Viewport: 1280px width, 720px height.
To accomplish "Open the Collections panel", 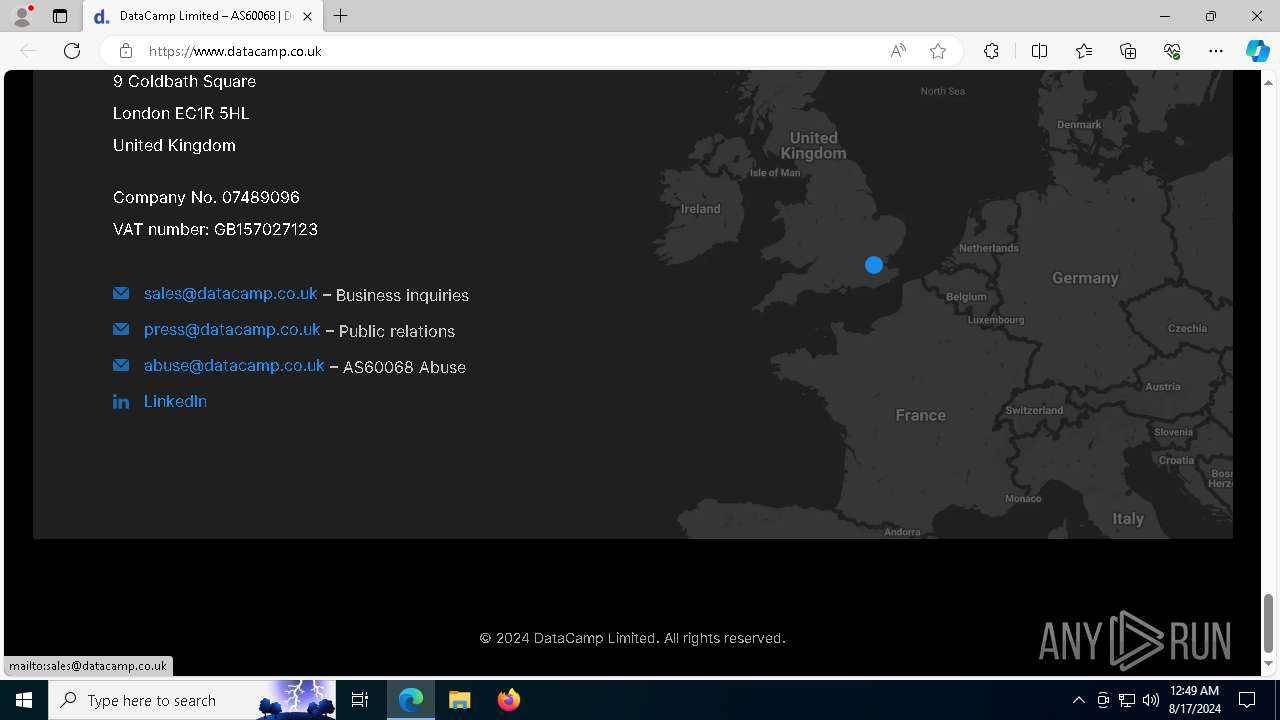I will tap(1128, 51).
